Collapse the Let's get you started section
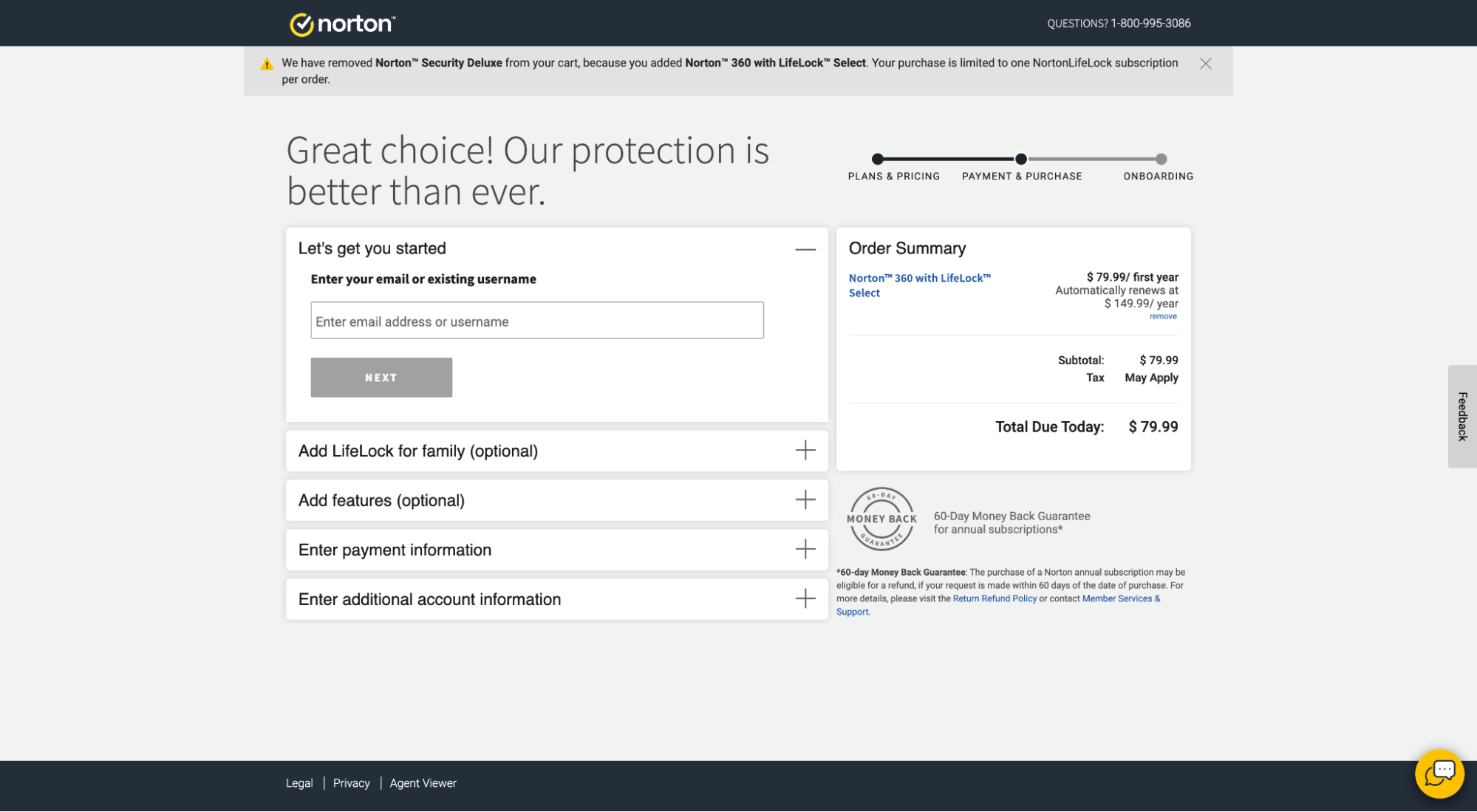 point(805,249)
